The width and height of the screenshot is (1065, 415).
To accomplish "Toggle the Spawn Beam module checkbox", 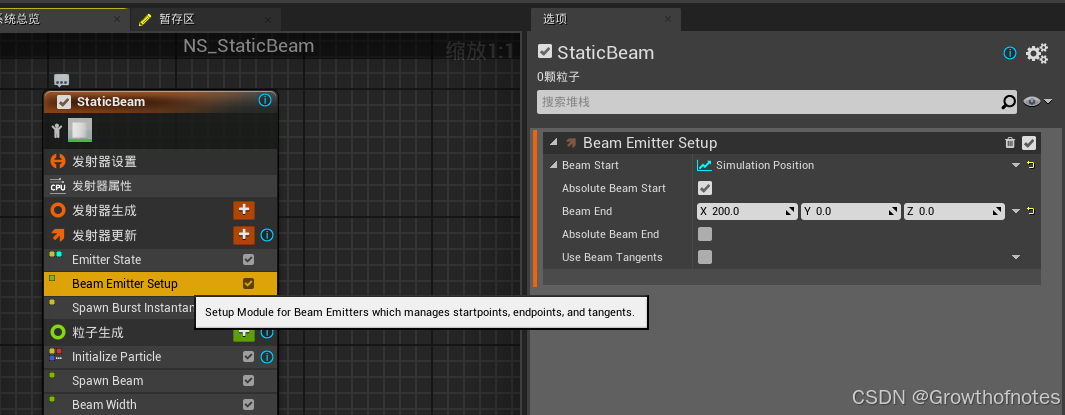I will pyautogui.click(x=249, y=380).
